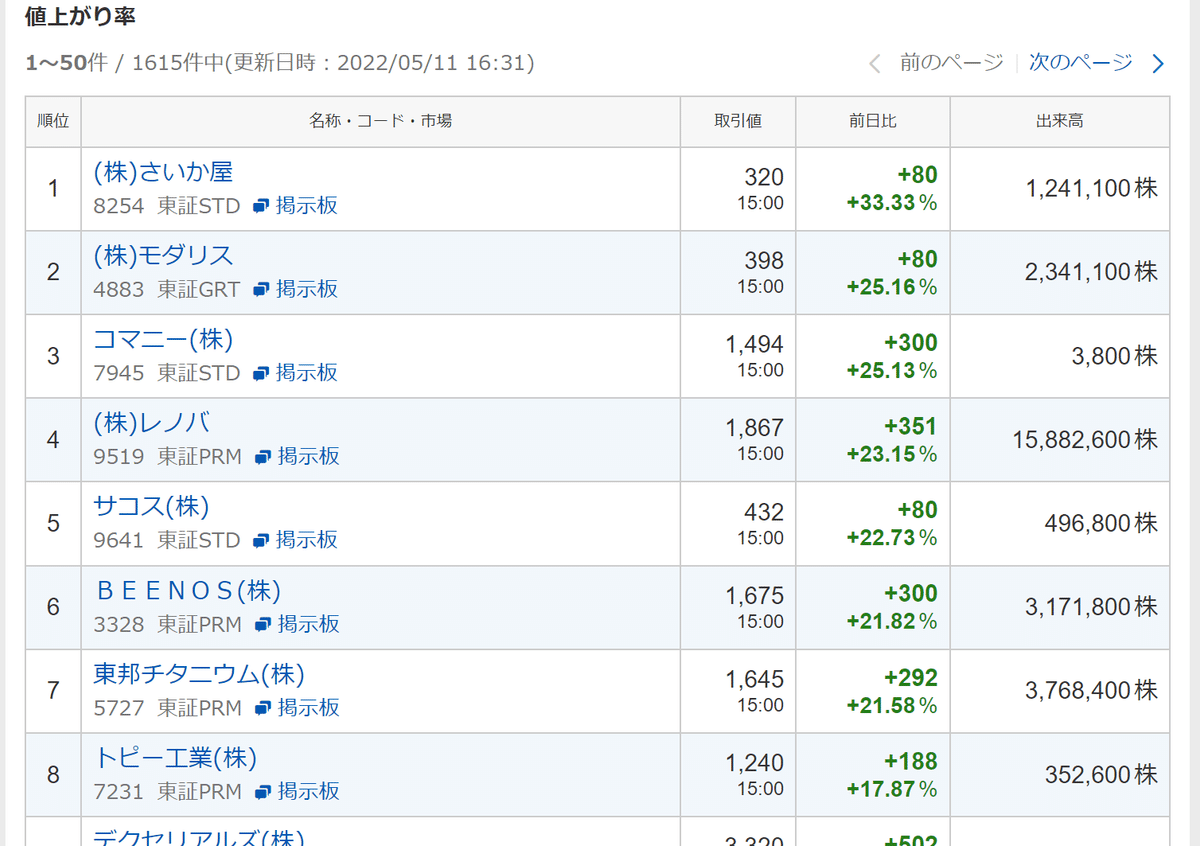
Task: Open stock トピー工業(株)
Action: click(175, 758)
